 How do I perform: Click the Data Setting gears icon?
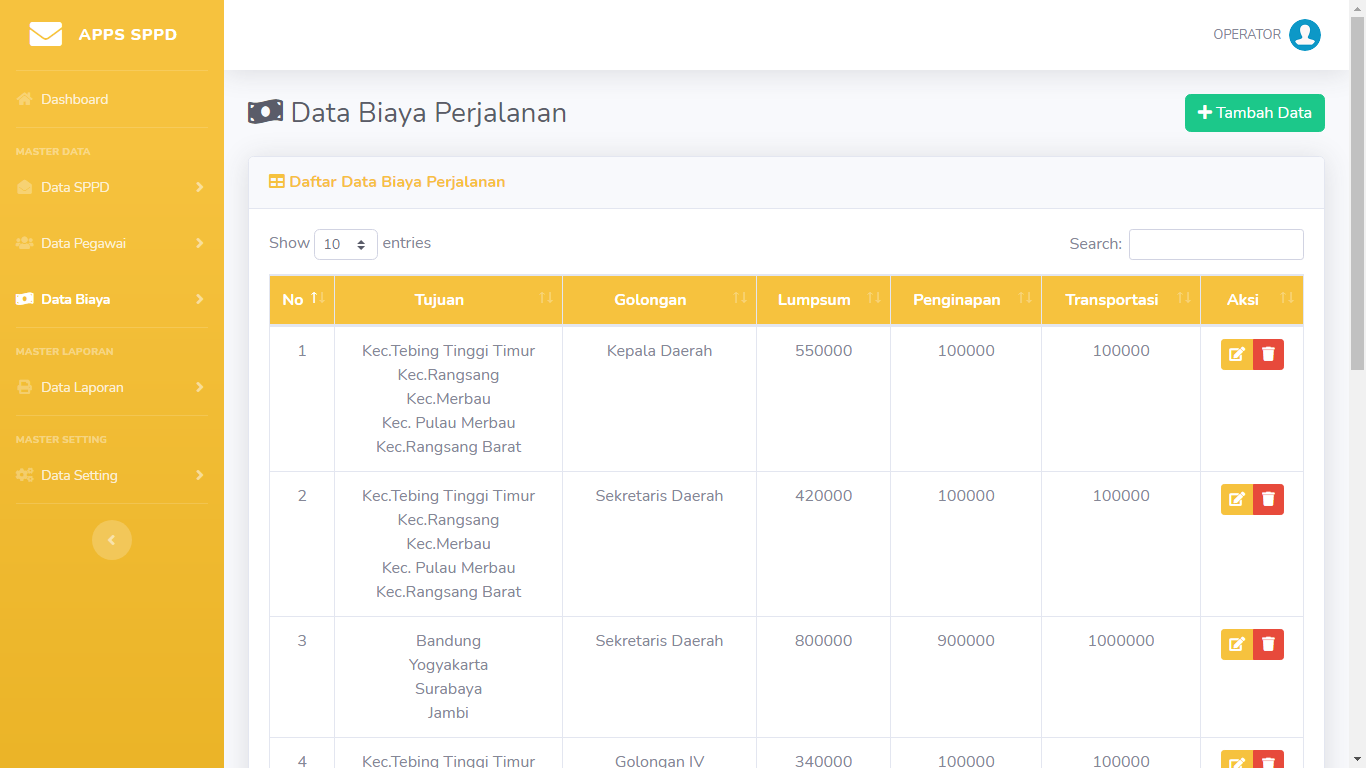(x=25, y=475)
